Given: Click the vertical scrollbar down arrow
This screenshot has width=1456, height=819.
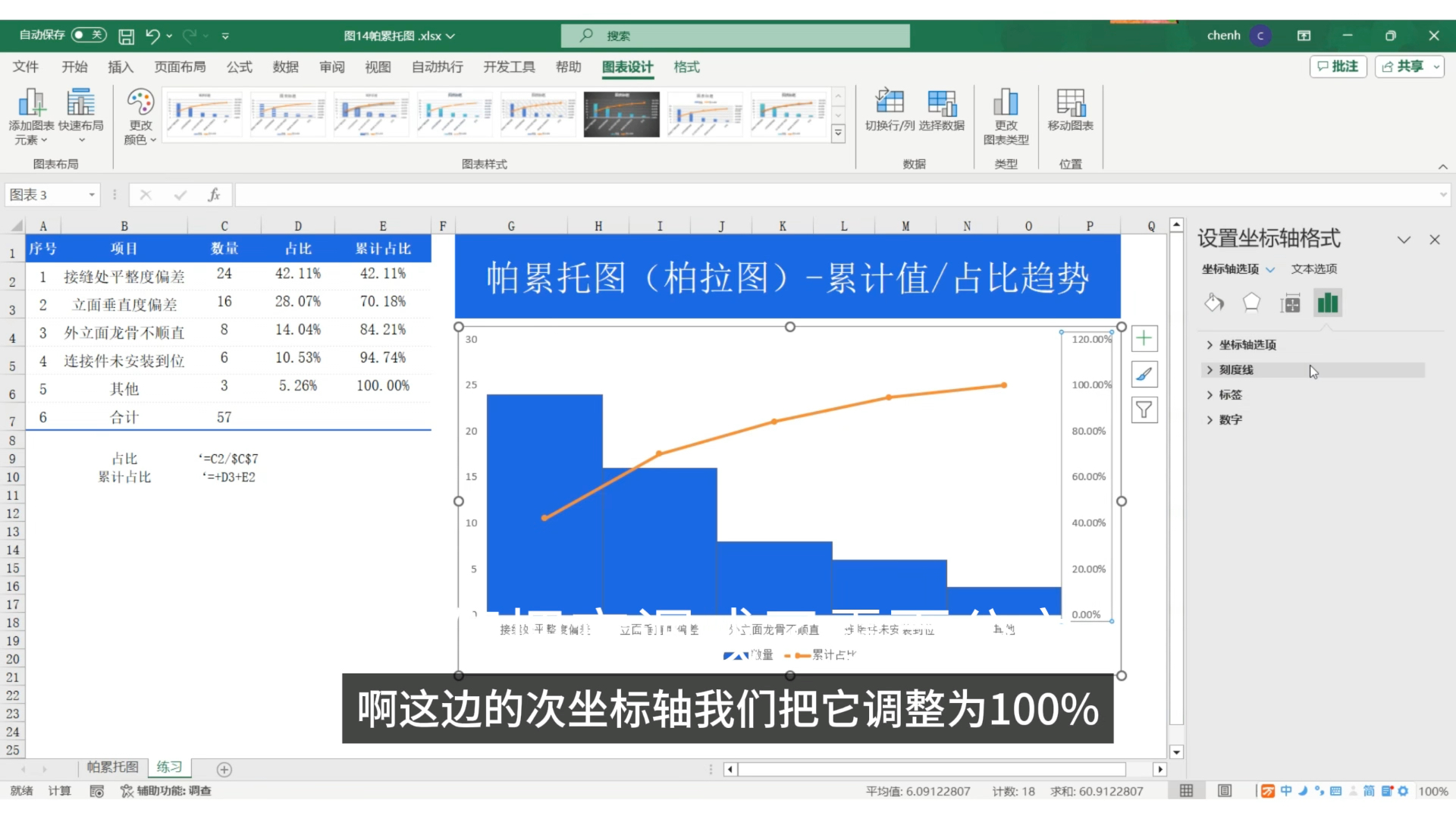Looking at the screenshot, I should (x=1176, y=752).
